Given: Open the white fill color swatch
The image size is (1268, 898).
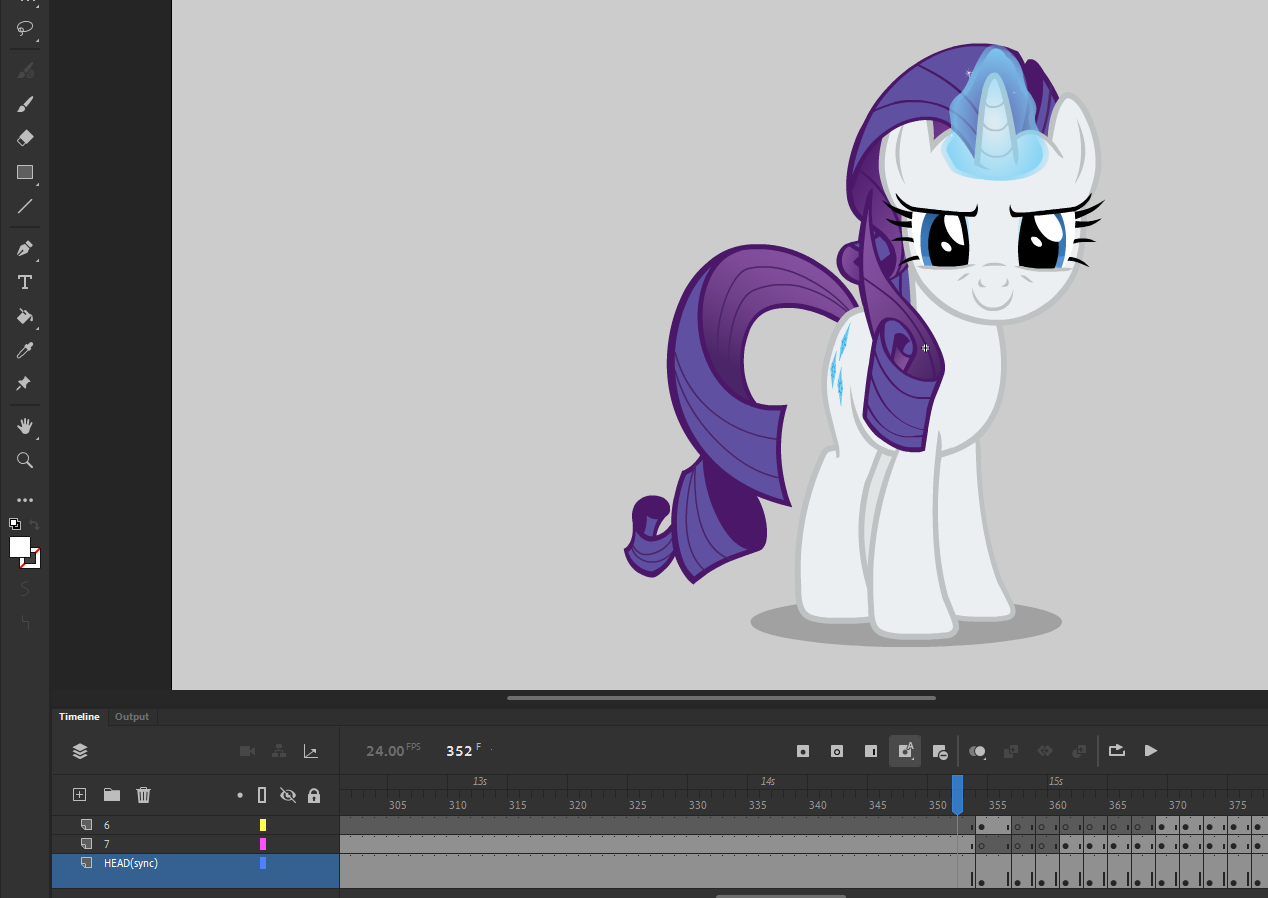Looking at the screenshot, I should pos(20,547).
